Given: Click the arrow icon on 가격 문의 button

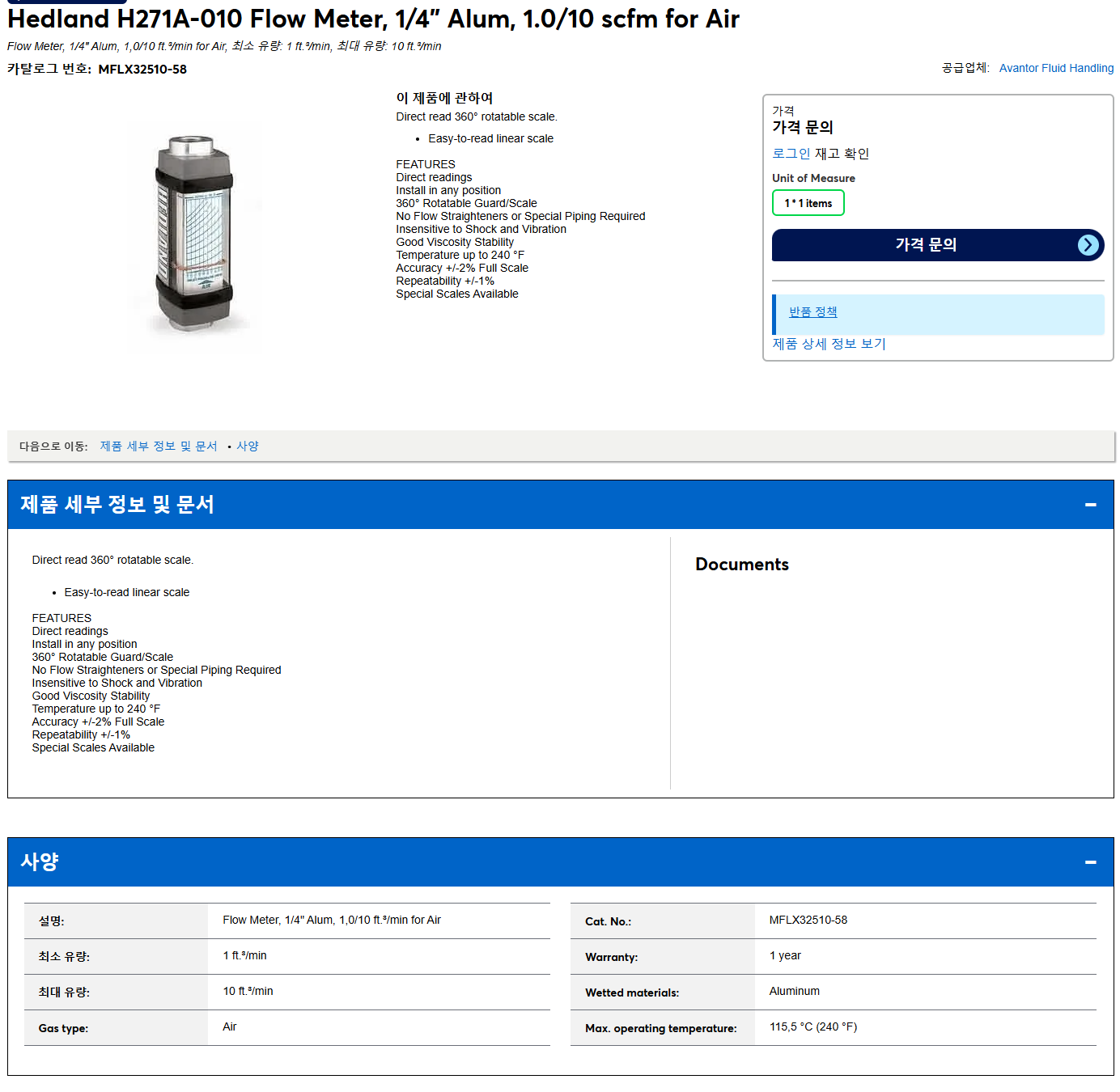Looking at the screenshot, I should pos(1088,245).
